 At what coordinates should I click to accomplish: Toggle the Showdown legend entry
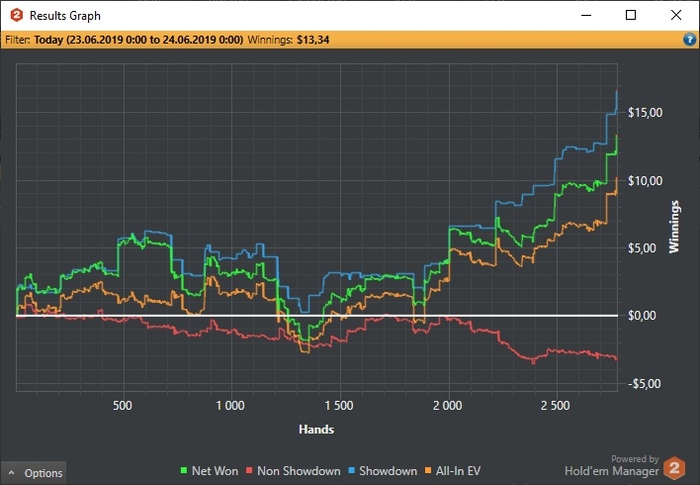(x=383, y=471)
